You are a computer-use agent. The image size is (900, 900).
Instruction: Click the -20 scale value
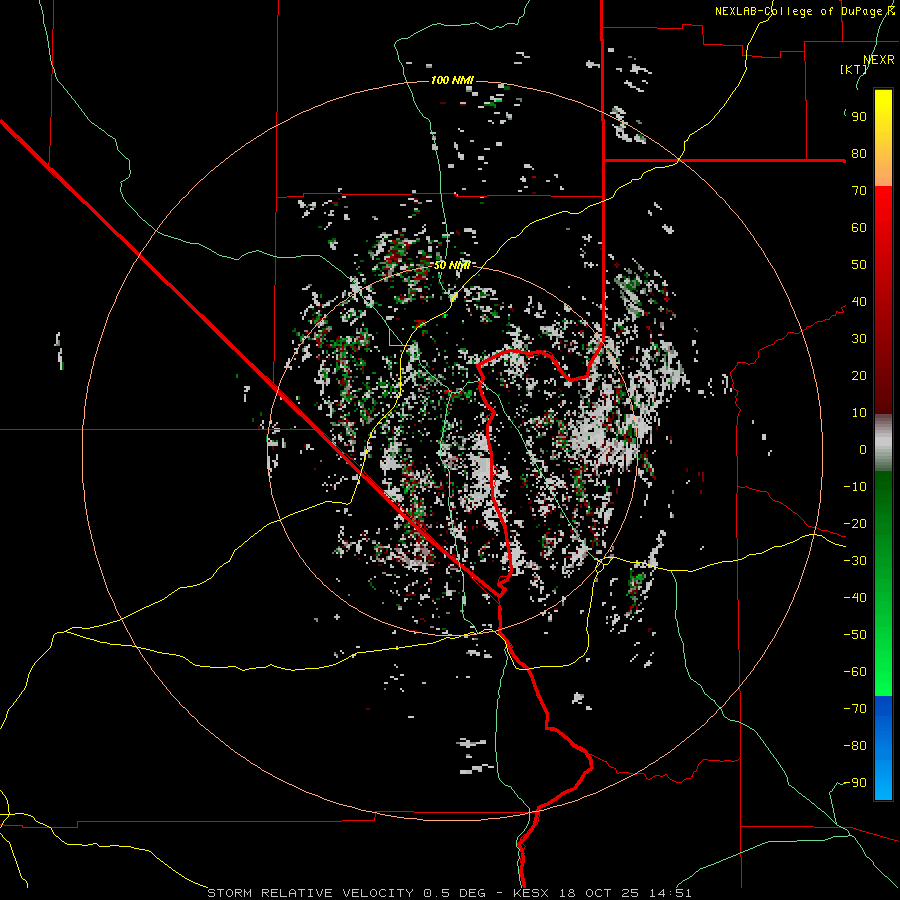pos(855,523)
